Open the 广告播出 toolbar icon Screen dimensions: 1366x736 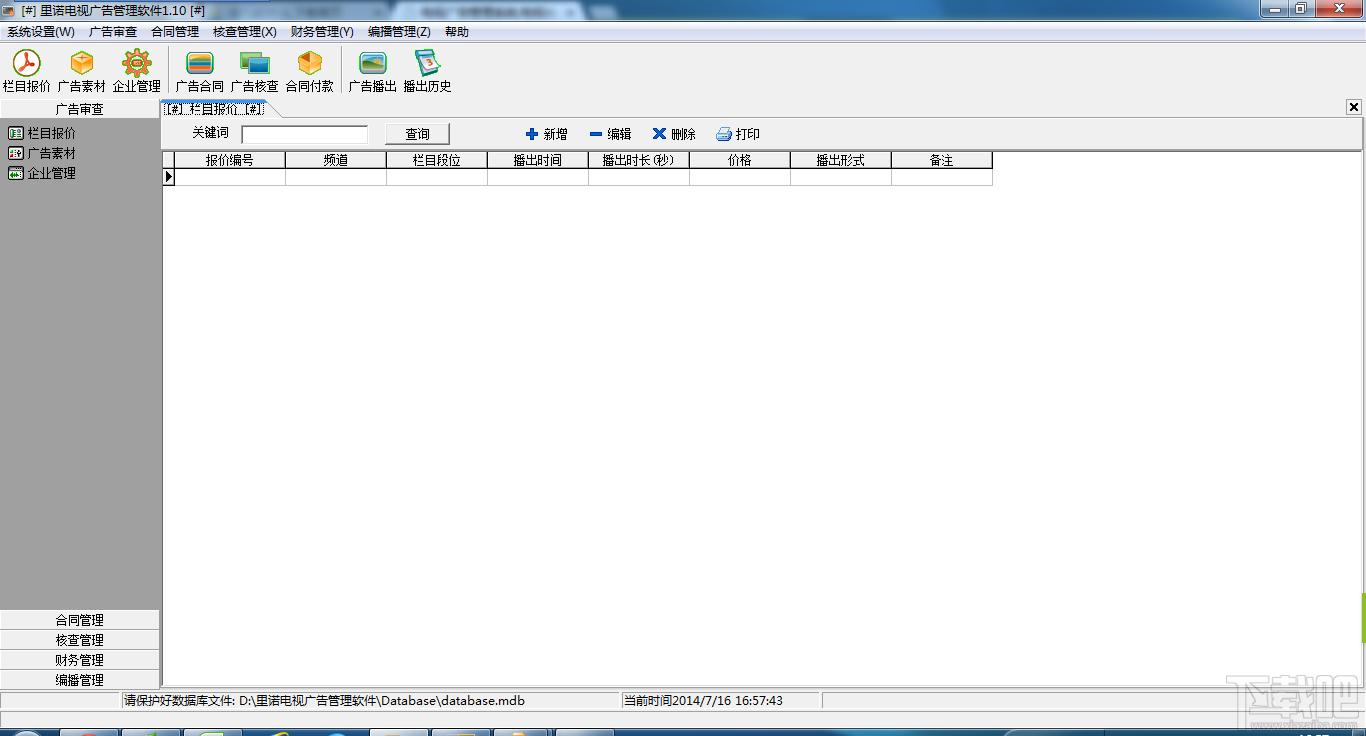[x=373, y=71]
